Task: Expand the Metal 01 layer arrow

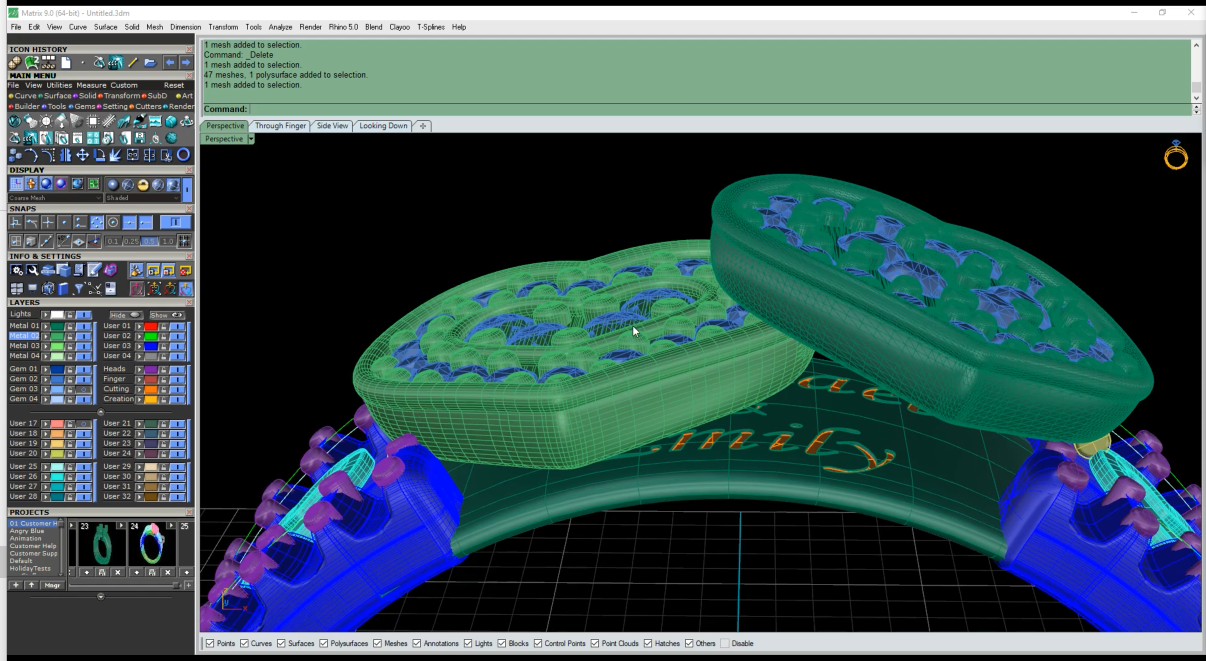Action: point(45,326)
